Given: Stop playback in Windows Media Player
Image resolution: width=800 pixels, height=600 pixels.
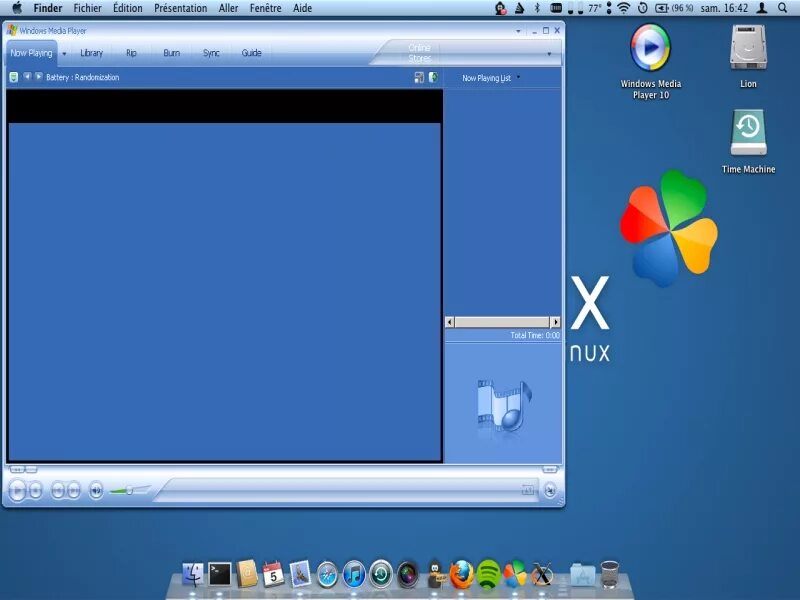Looking at the screenshot, I should click(36, 491).
